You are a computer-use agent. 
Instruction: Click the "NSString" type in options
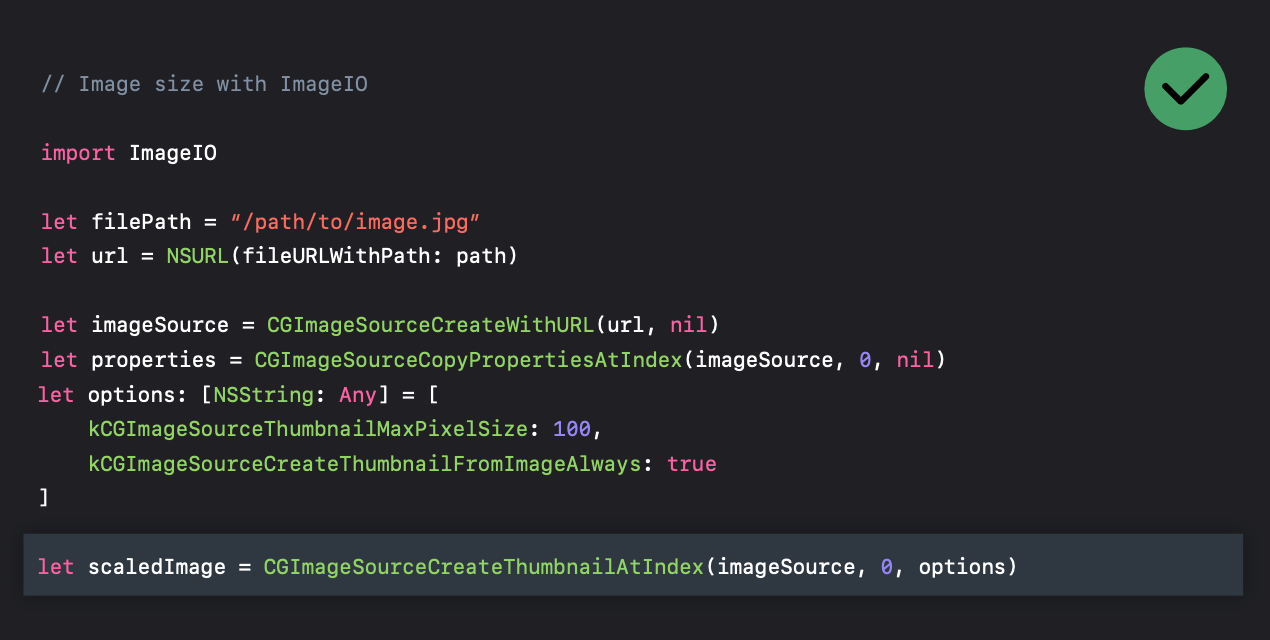pos(264,394)
